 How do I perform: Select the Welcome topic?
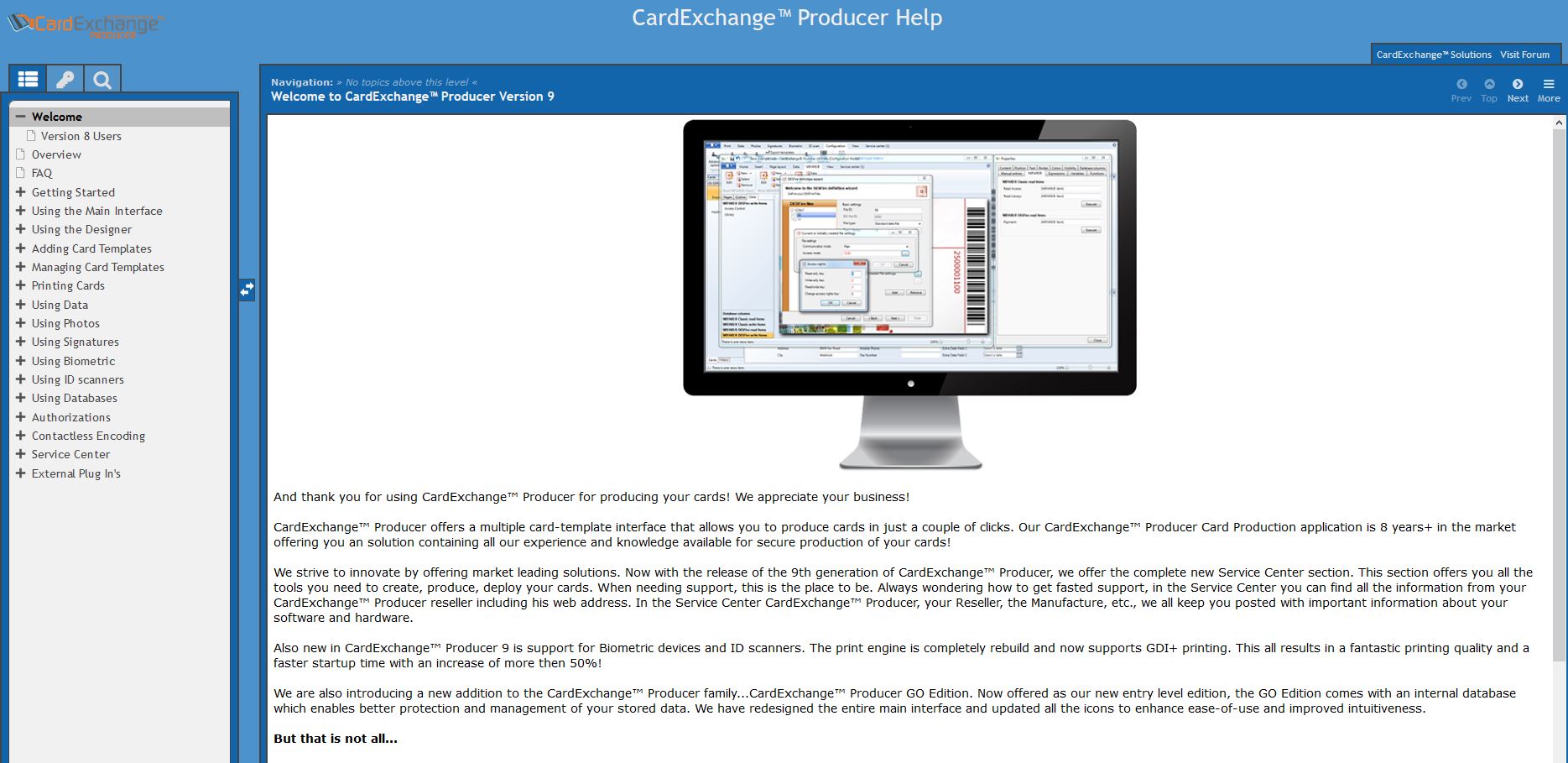57,117
